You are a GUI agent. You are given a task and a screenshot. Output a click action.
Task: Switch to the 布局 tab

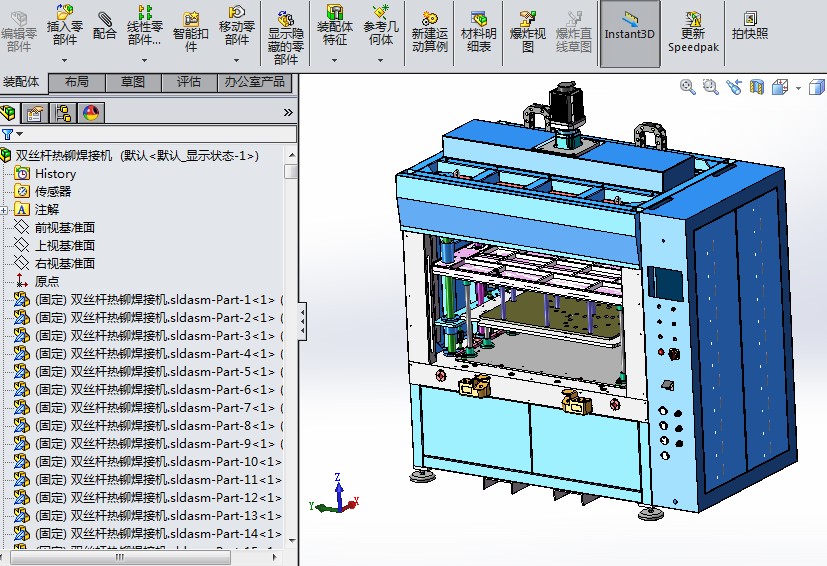[77, 82]
